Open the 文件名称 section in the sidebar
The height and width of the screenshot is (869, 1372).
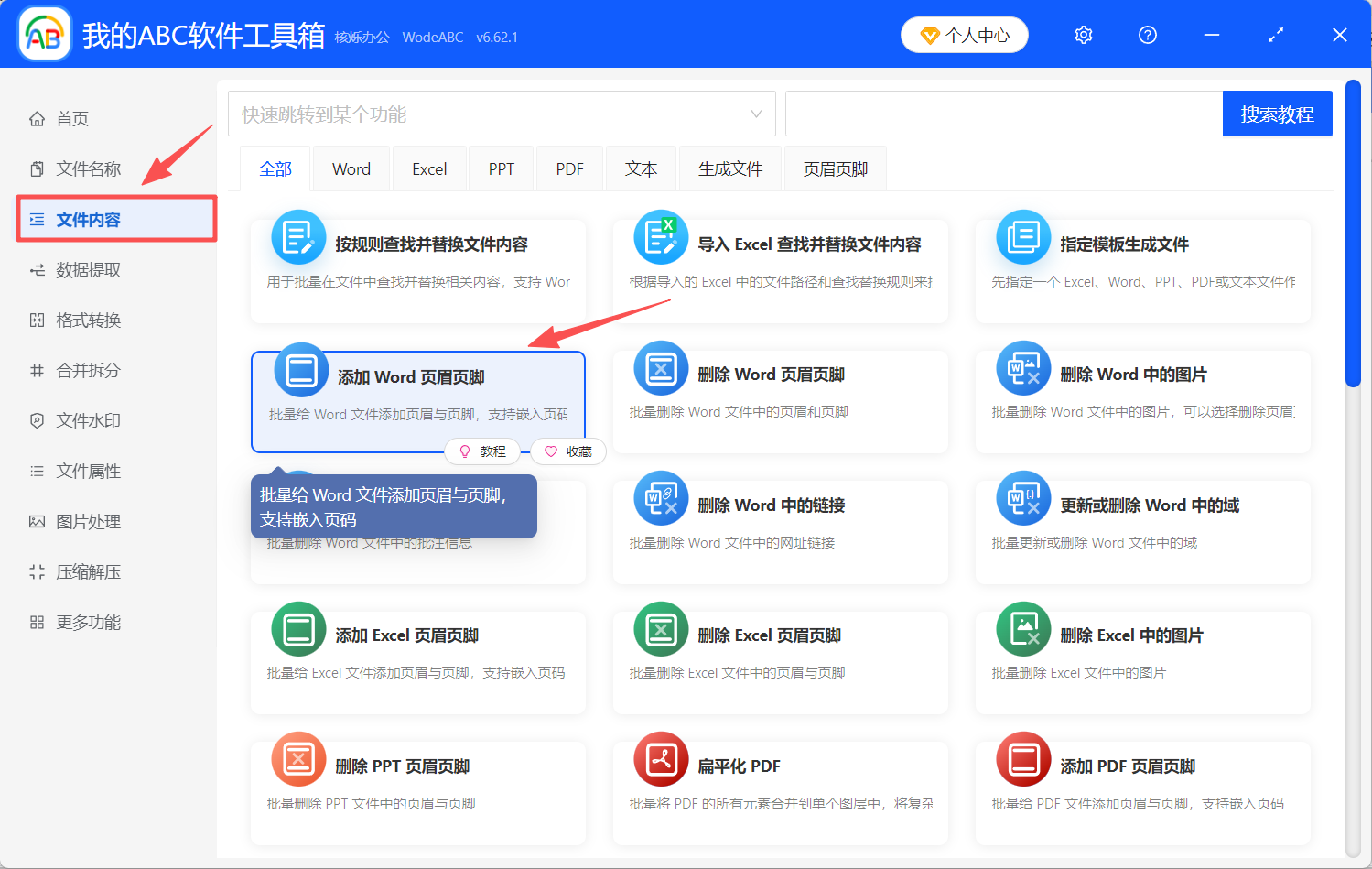(x=87, y=168)
